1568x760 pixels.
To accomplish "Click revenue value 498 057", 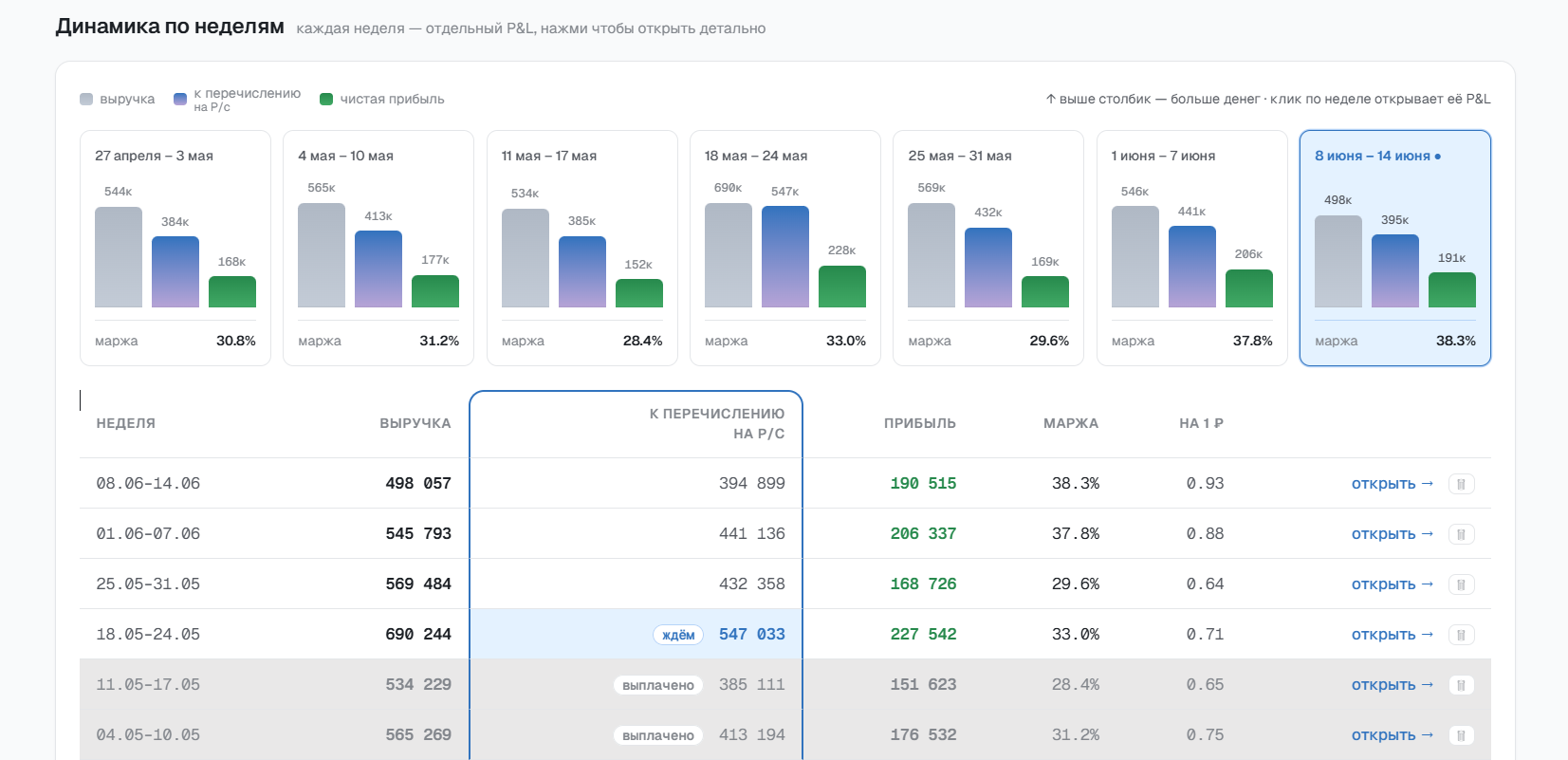I will pyautogui.click(x=418, y=484).
